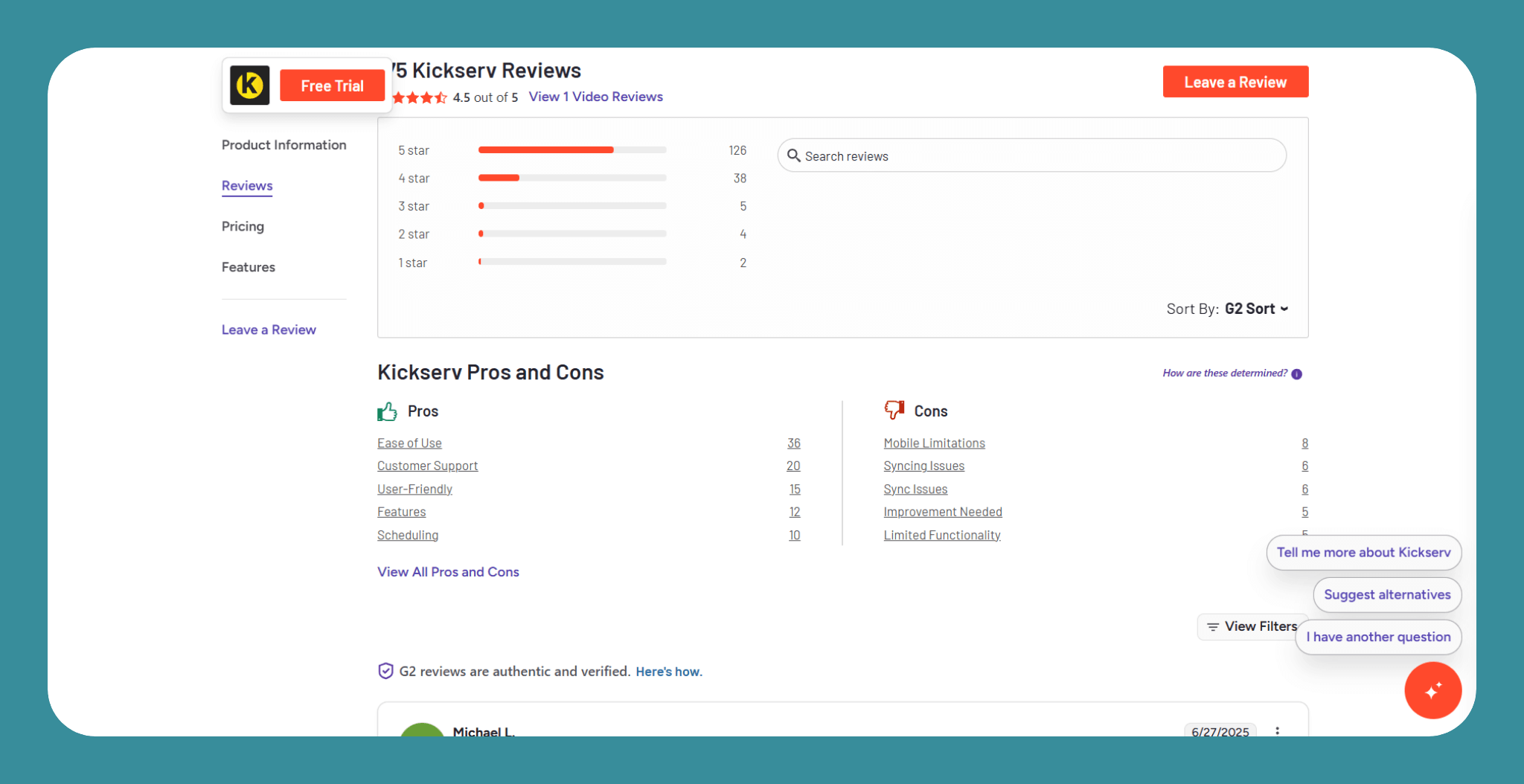Click the verified shield checkmark icon

[385, 671]
